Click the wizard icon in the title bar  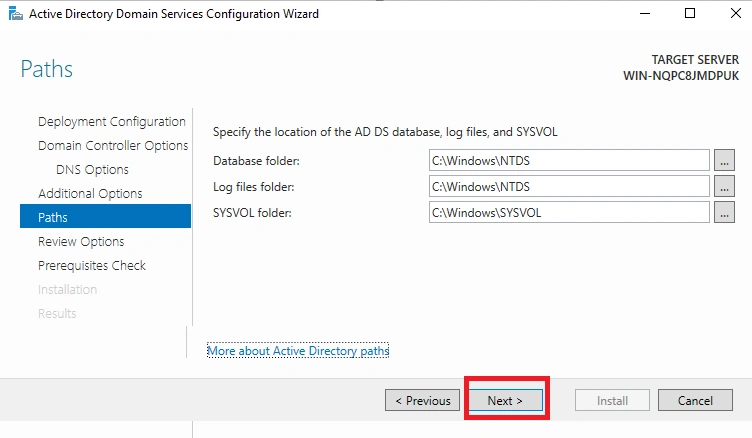[15, 14]
